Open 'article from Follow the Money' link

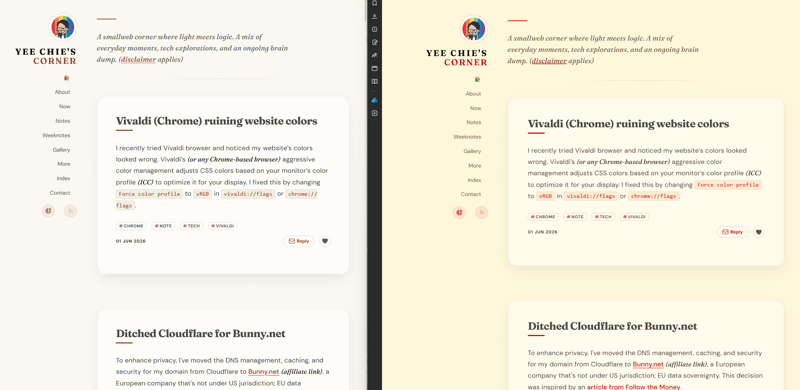pyautogui.click(x=633, y=387)
